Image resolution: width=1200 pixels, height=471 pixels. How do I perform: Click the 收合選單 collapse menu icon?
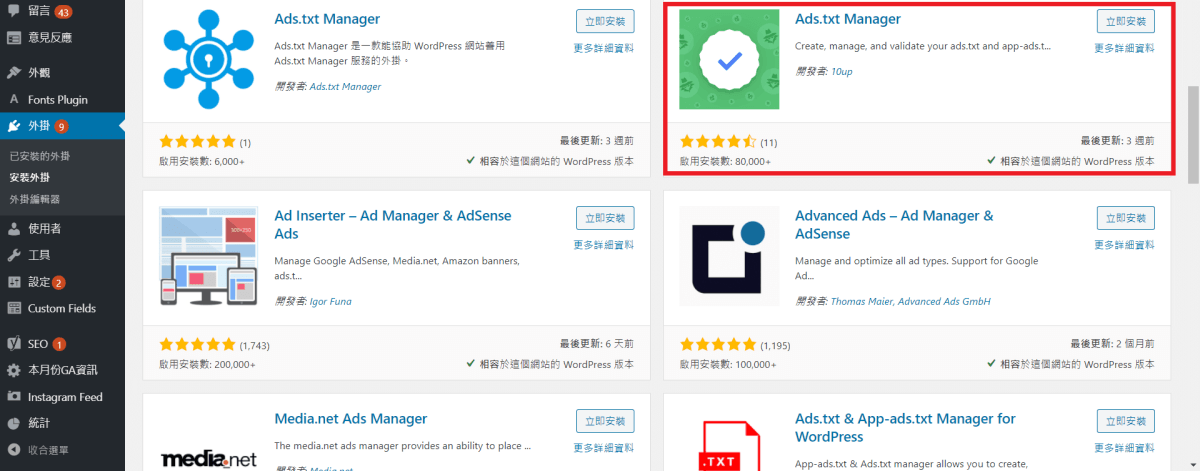pyautogui.click(x=14, y=449)
